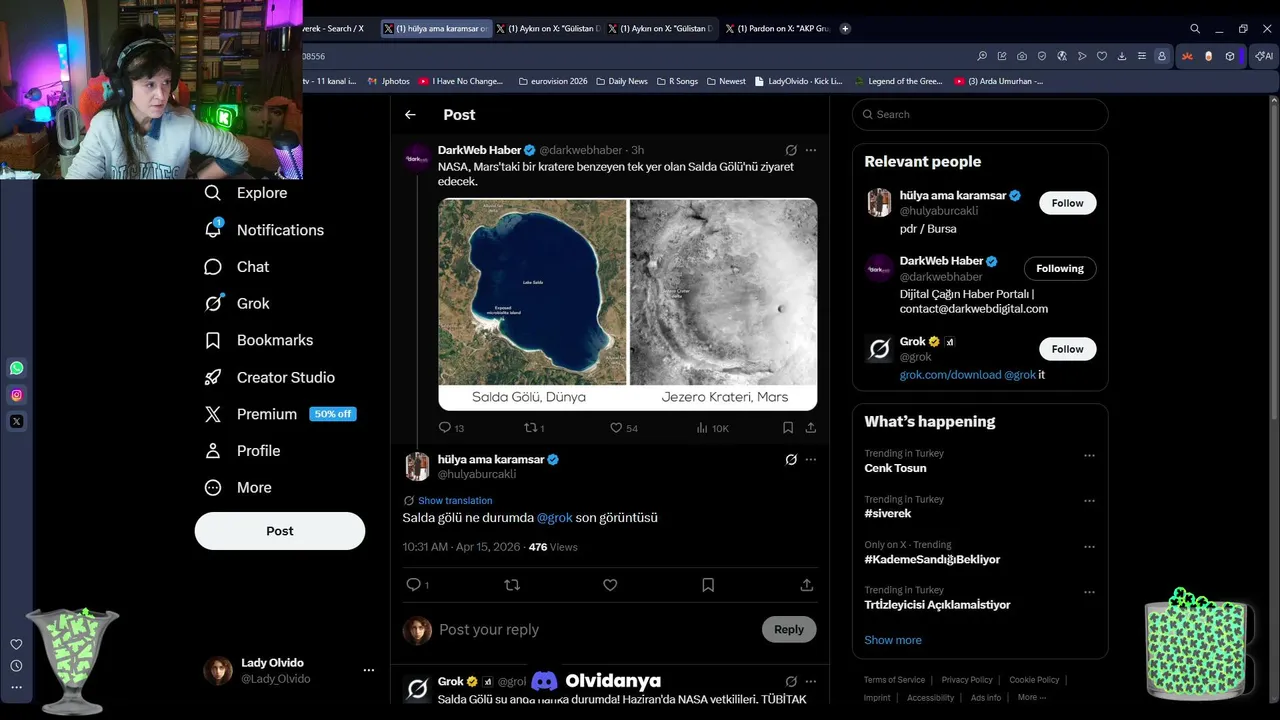Open grok.com/download link
The width and height of the screenshot is (1280, 720).
(x=950, y=375)
